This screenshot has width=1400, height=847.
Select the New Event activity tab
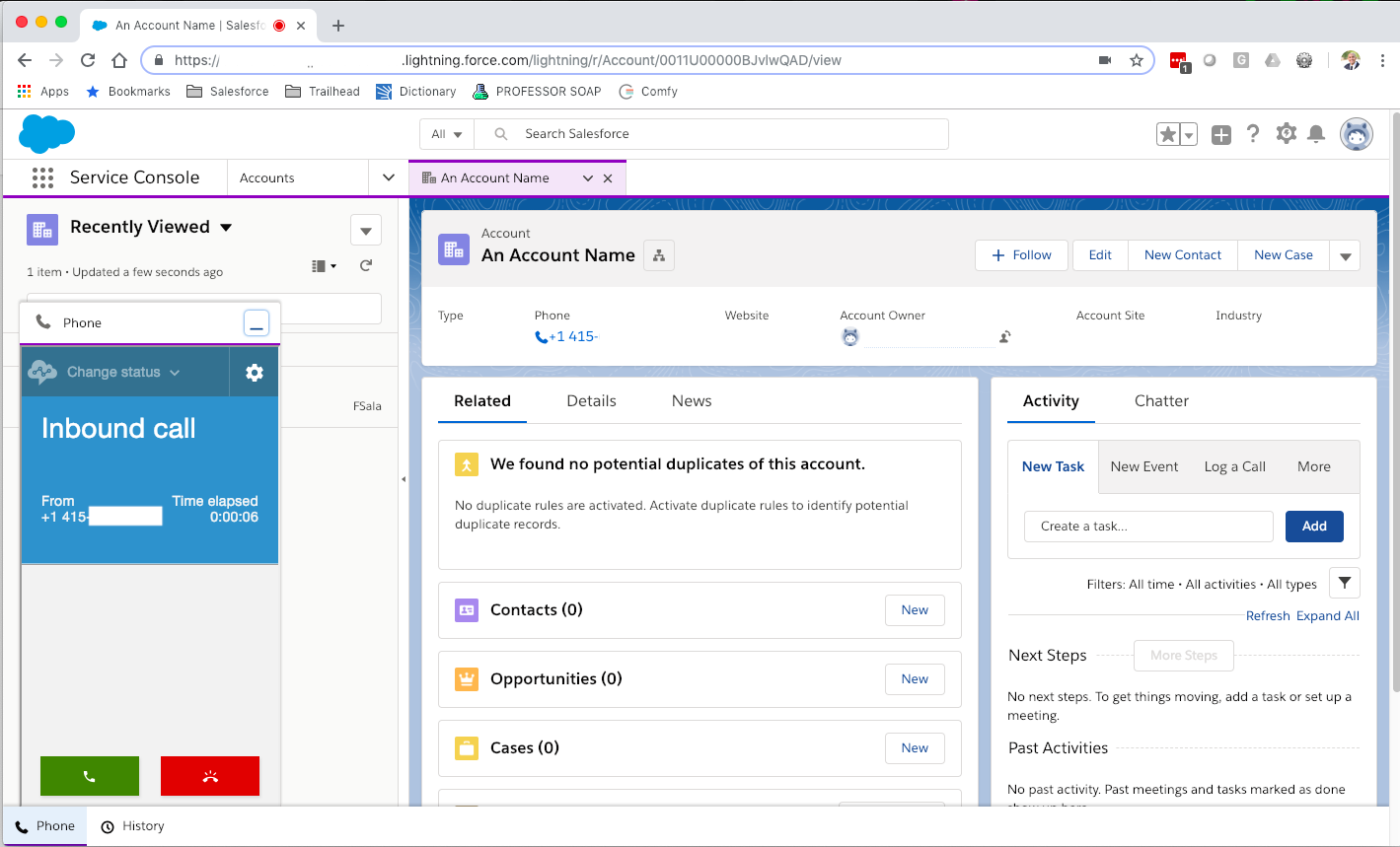pos(1144,467)
